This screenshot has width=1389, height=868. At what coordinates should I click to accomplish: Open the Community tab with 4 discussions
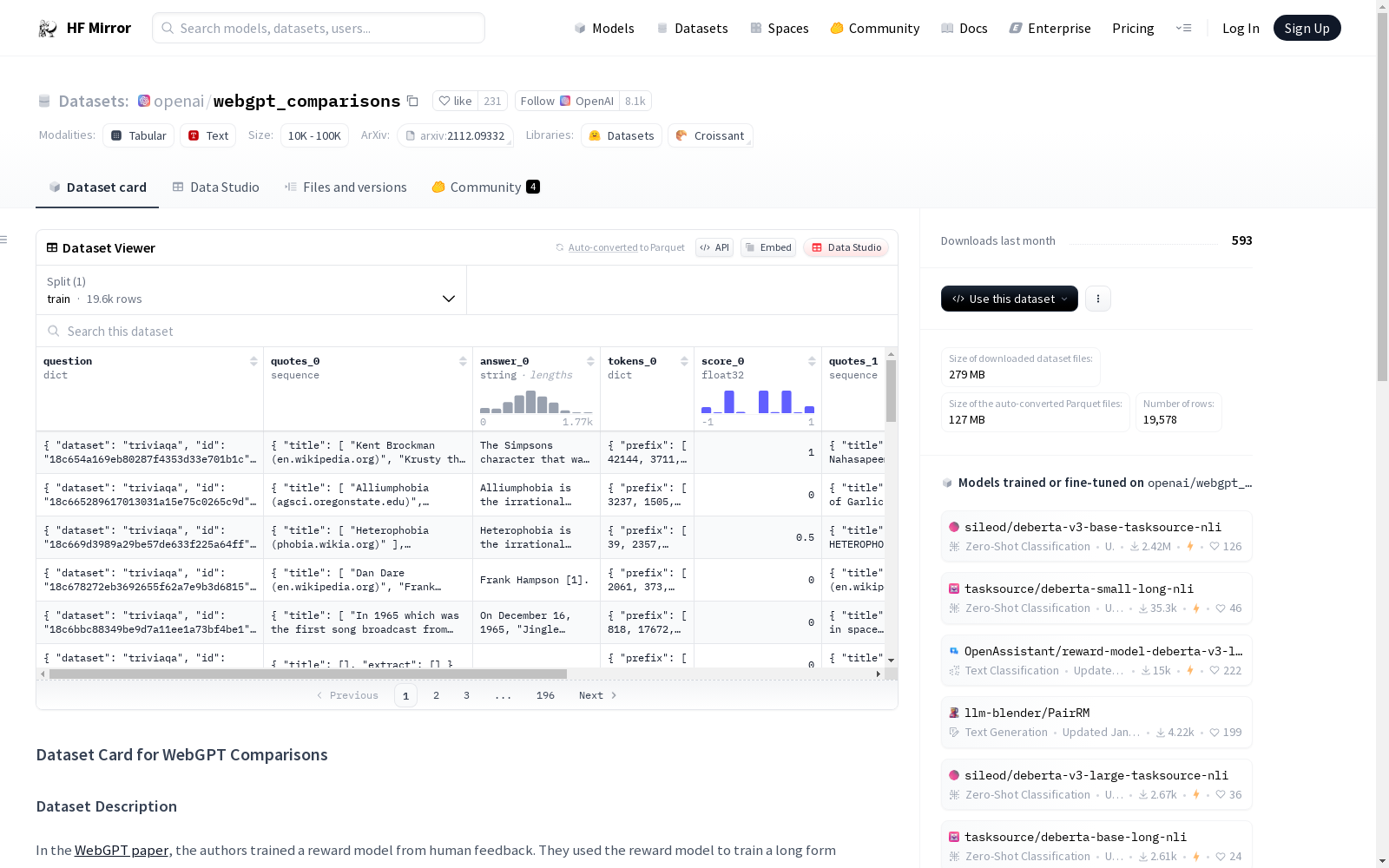(x=486, y=187)
